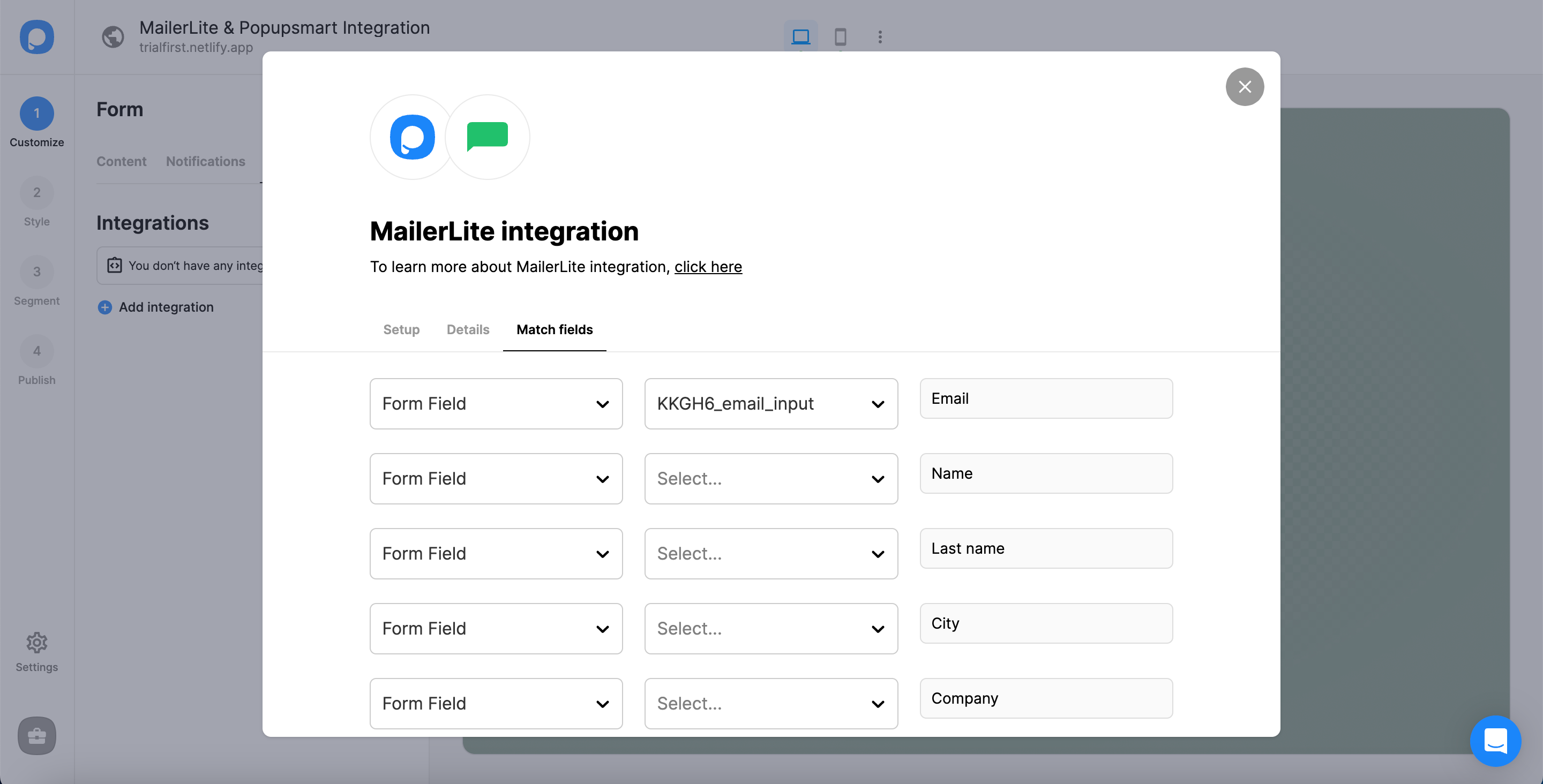Image resolution: width=1543 pixels, height=784 pixels.
Task: Switch to the Setup tab
Action: click(401, 328)
